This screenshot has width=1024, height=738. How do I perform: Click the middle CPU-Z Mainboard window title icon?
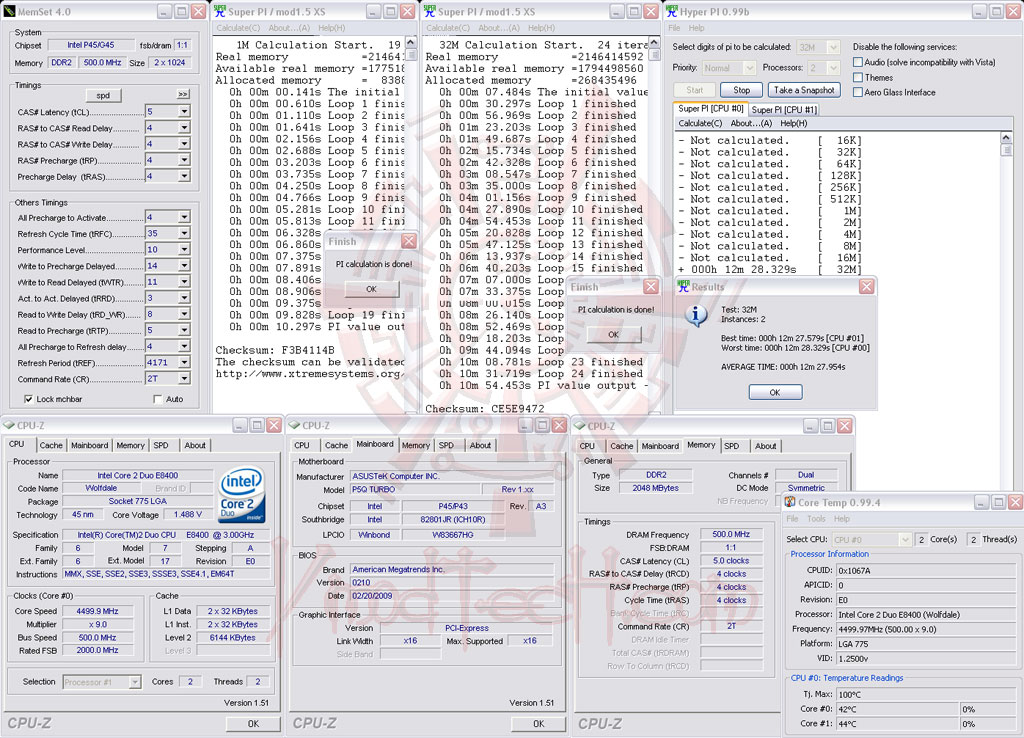click(295, 425)
